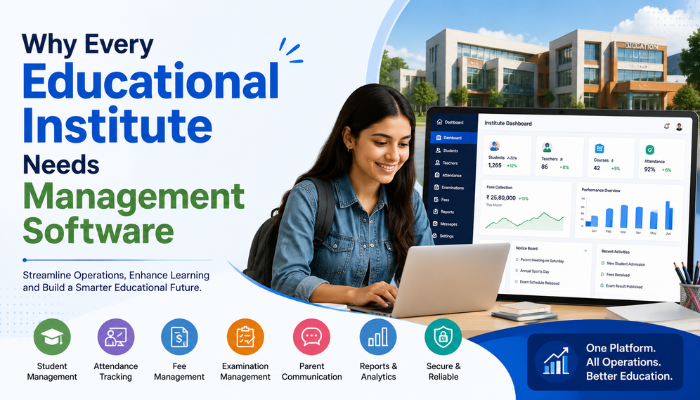Click the growth chart icon beside One Platform
Screen dimensions: 700x400
pyautogui.click(x=556, y=362)
